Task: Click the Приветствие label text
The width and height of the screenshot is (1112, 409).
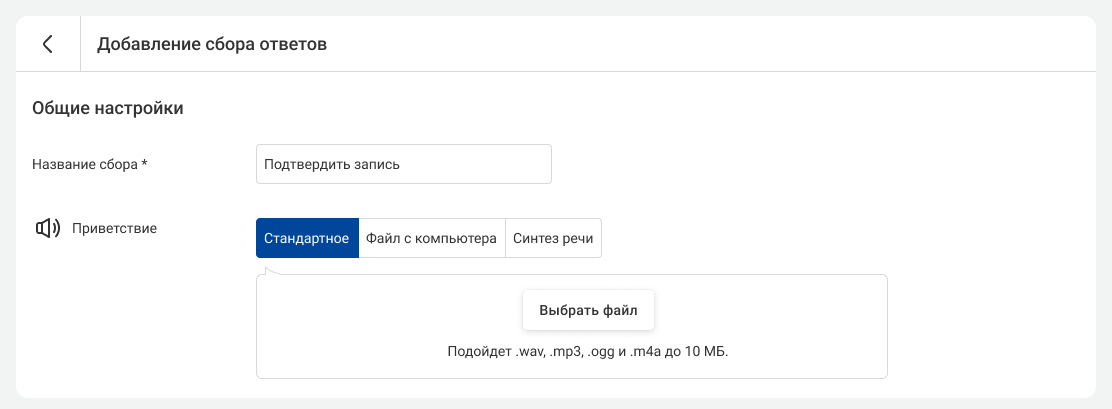Action: pyautogui.click(x=115, y=228)
